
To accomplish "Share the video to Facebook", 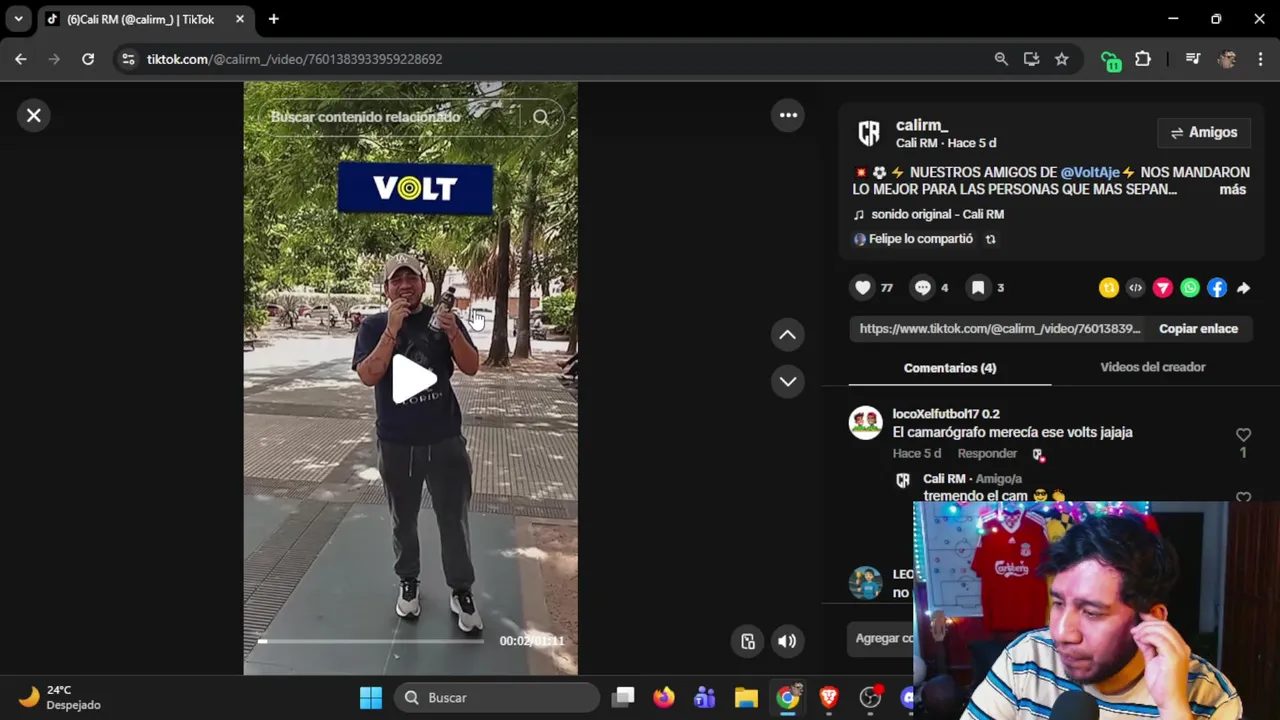I will (x=1216, y=288).
